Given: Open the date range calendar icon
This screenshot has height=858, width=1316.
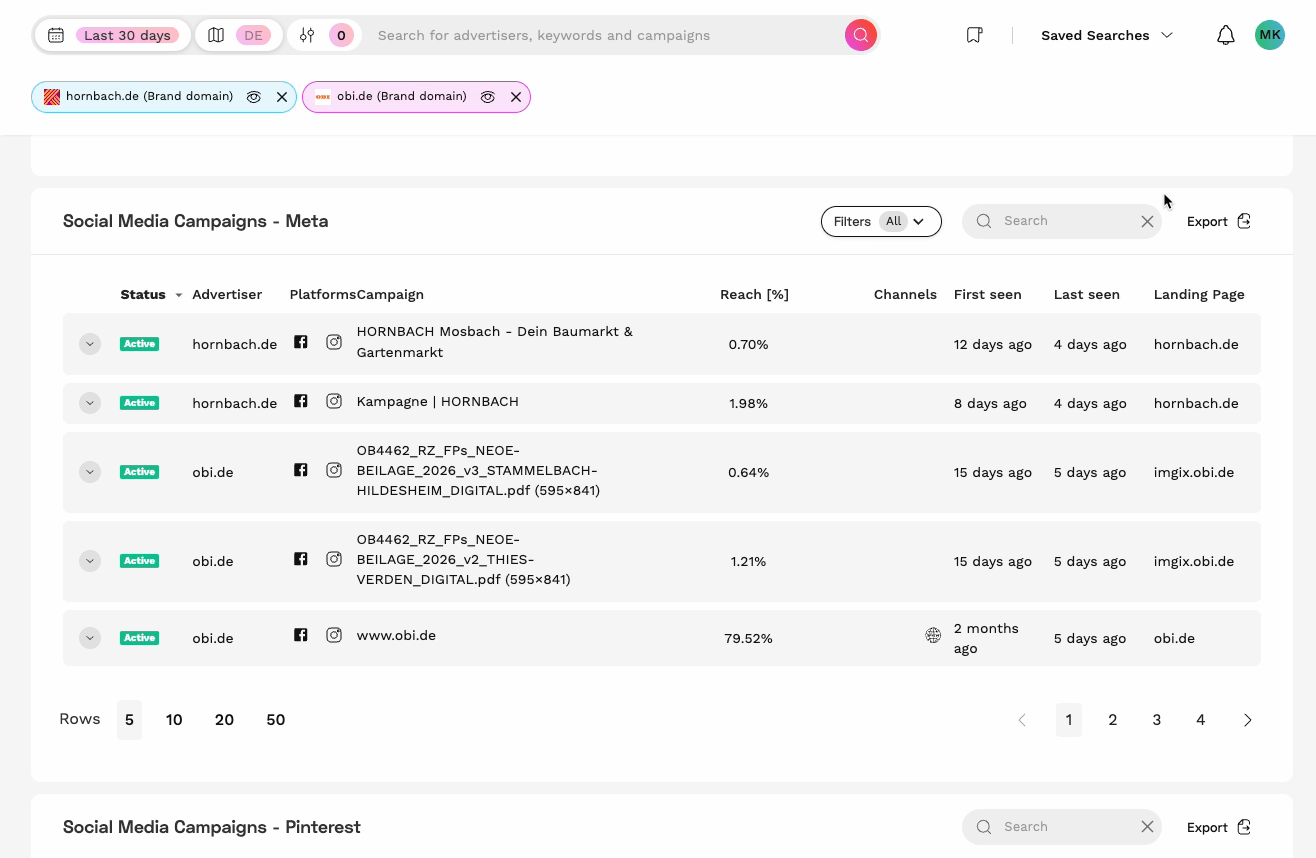Looking at the screenshot, I should 56,35.
